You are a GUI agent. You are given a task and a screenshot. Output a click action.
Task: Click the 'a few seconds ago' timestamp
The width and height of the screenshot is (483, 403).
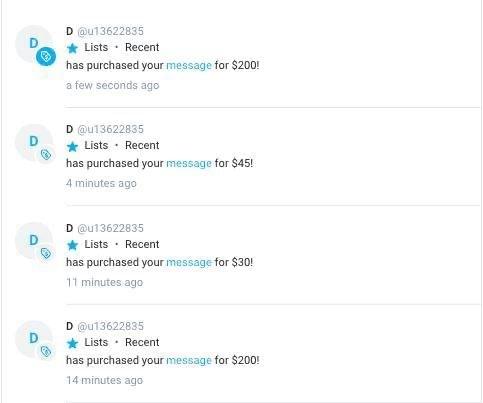click(x=113, y=85)
